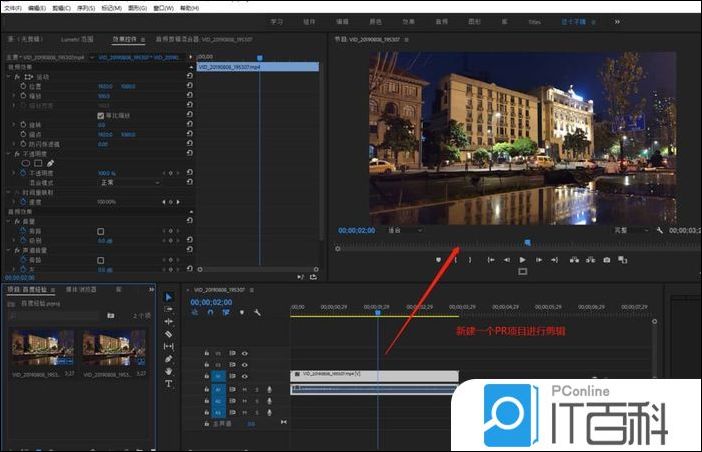Screen dimensions: 702x452
Task: Click the Export Frame camera icon
Action: (606, 260)
